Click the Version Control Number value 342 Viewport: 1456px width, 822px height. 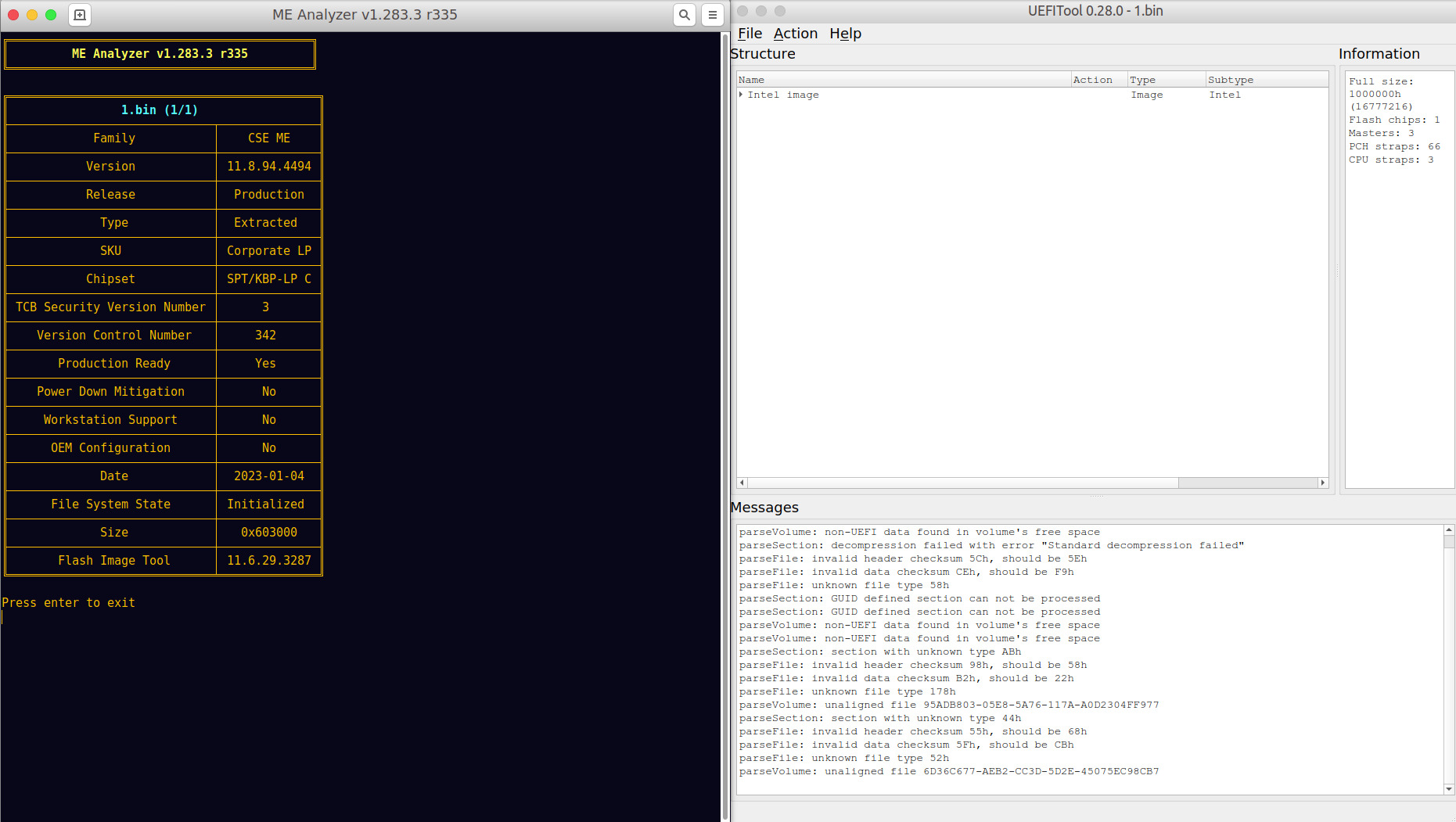[x=266, y=336]
